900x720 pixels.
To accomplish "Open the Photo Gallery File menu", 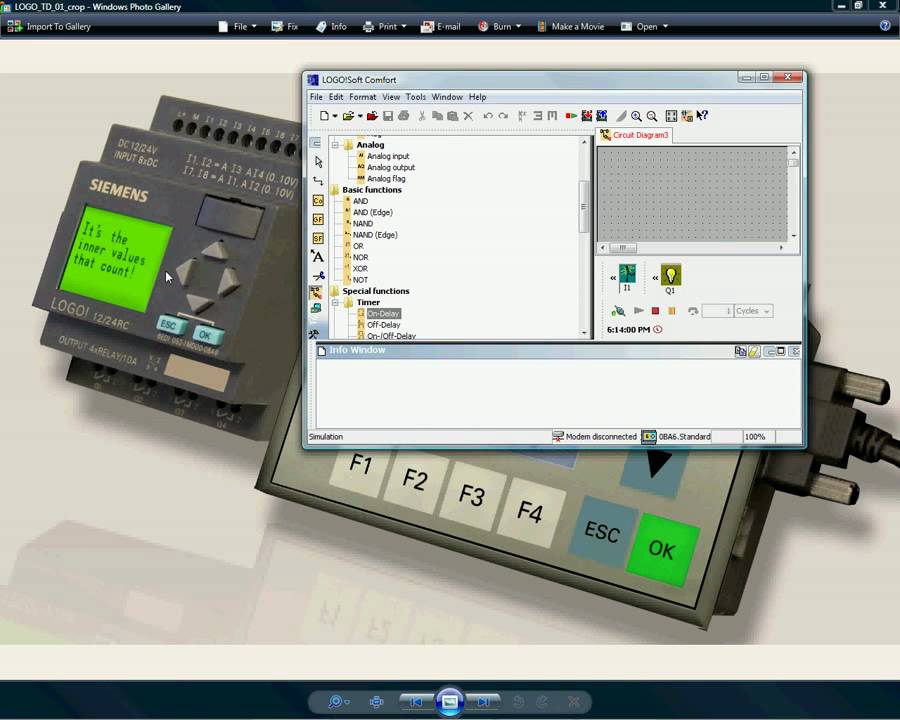I will tap(238, 26).
